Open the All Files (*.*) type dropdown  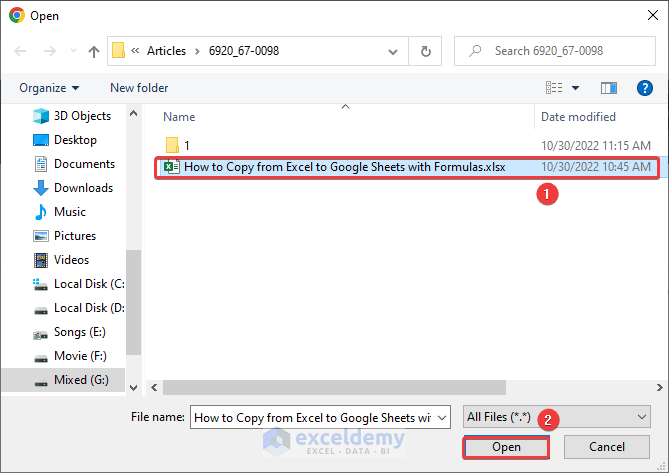[556, 417]
